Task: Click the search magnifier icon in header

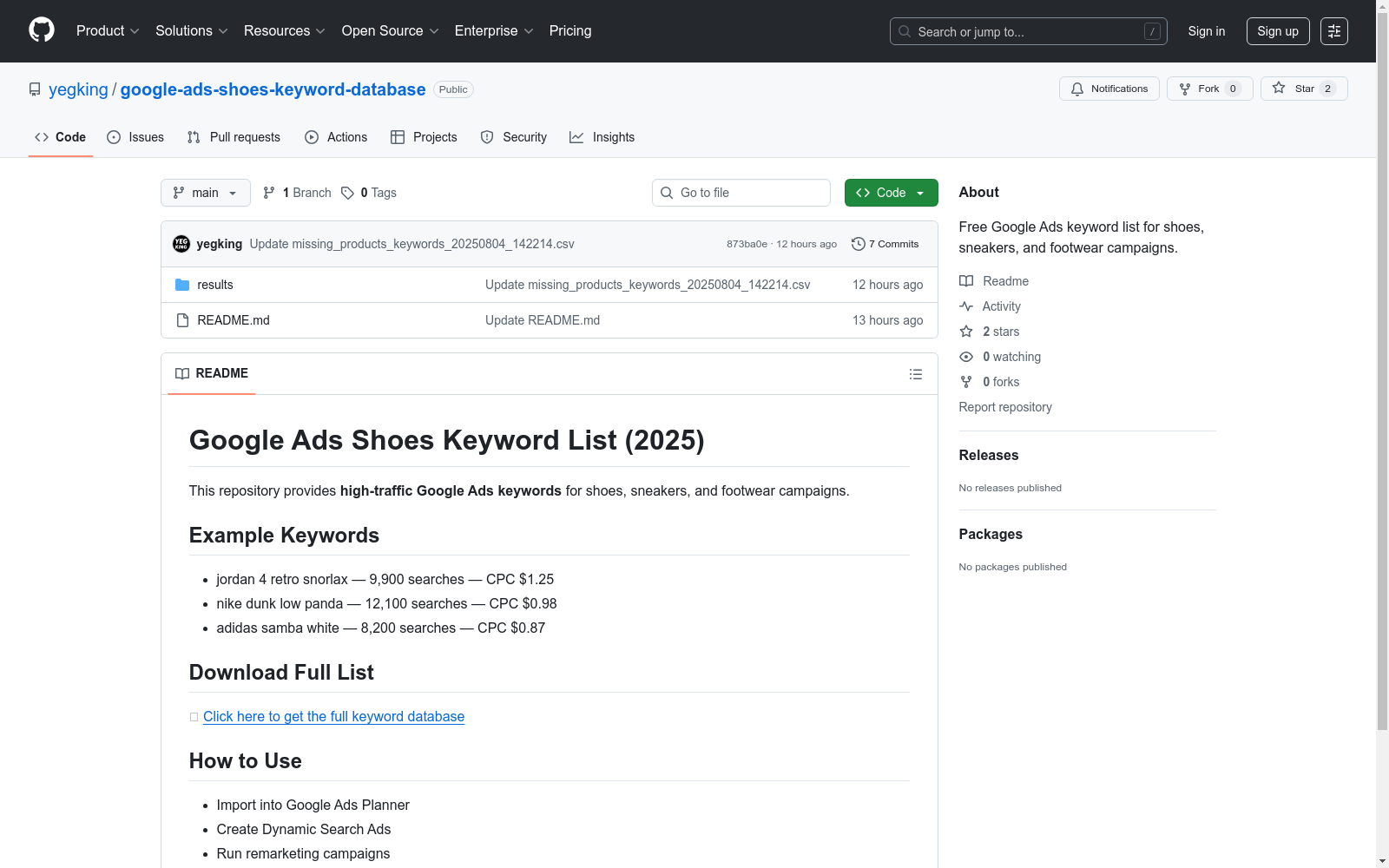Action: [905, 31]
